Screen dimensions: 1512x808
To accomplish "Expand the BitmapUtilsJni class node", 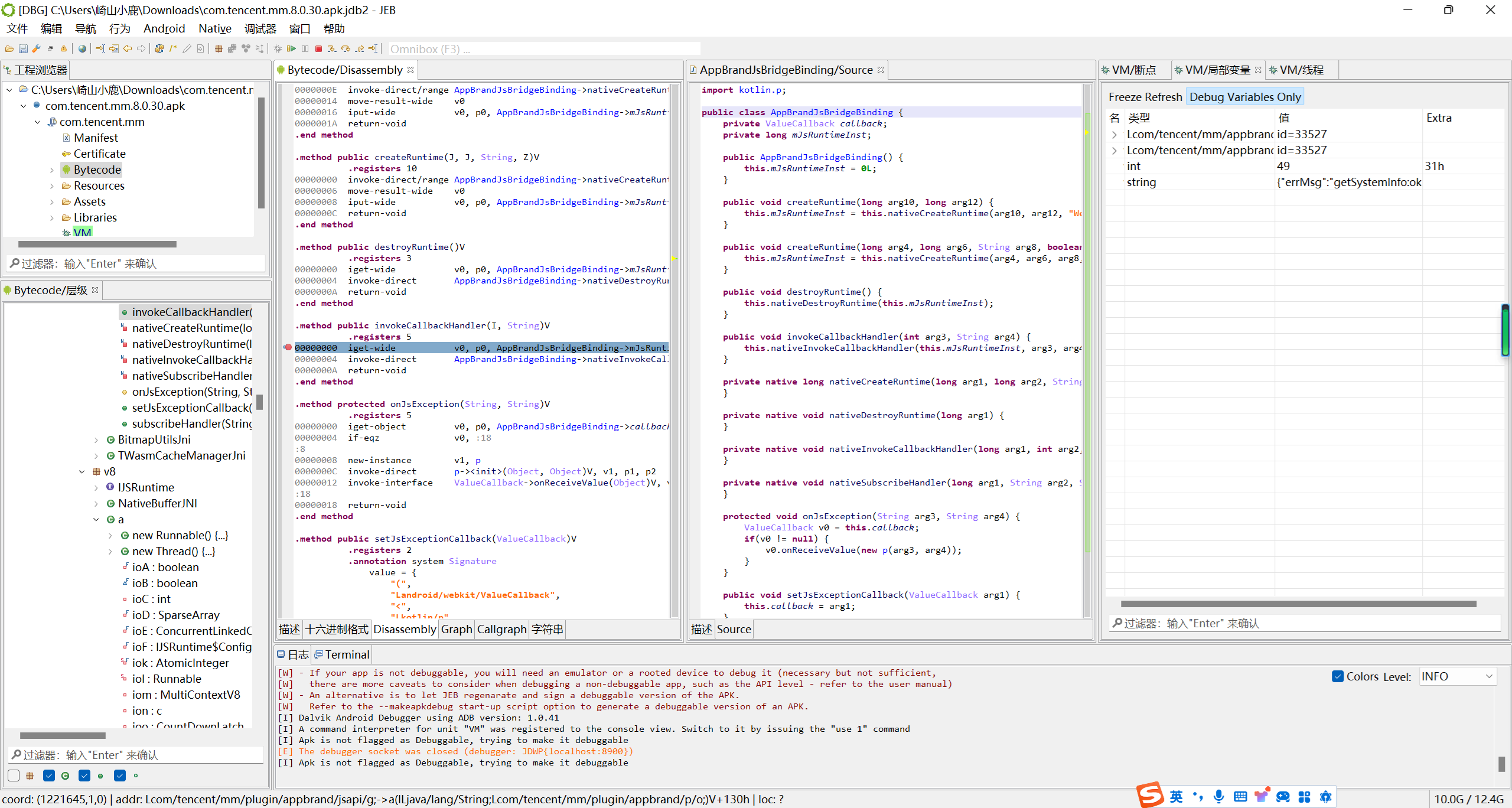I will (96, 440).
